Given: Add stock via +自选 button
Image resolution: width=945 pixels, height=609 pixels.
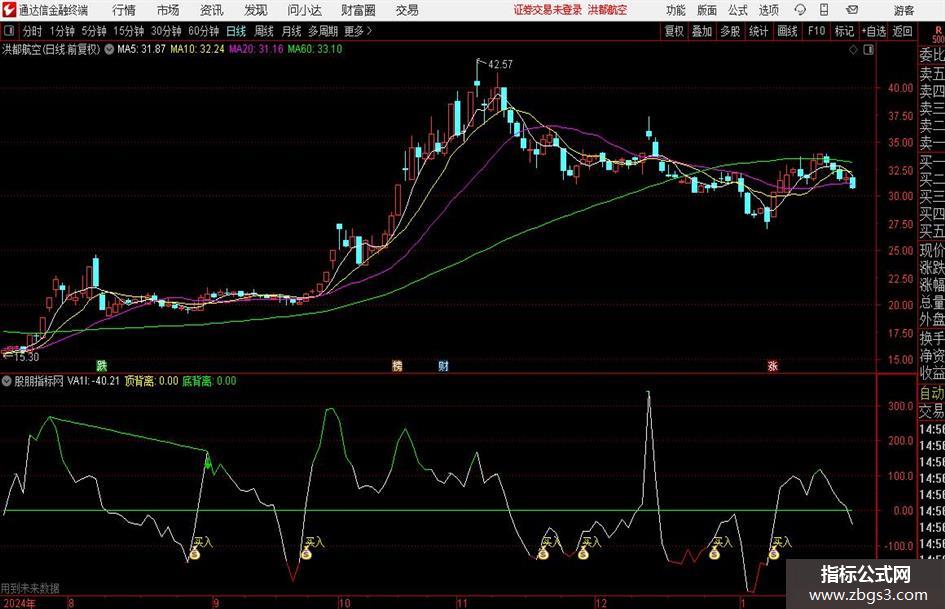Looking at the screenshot, I should pos(873,31).
